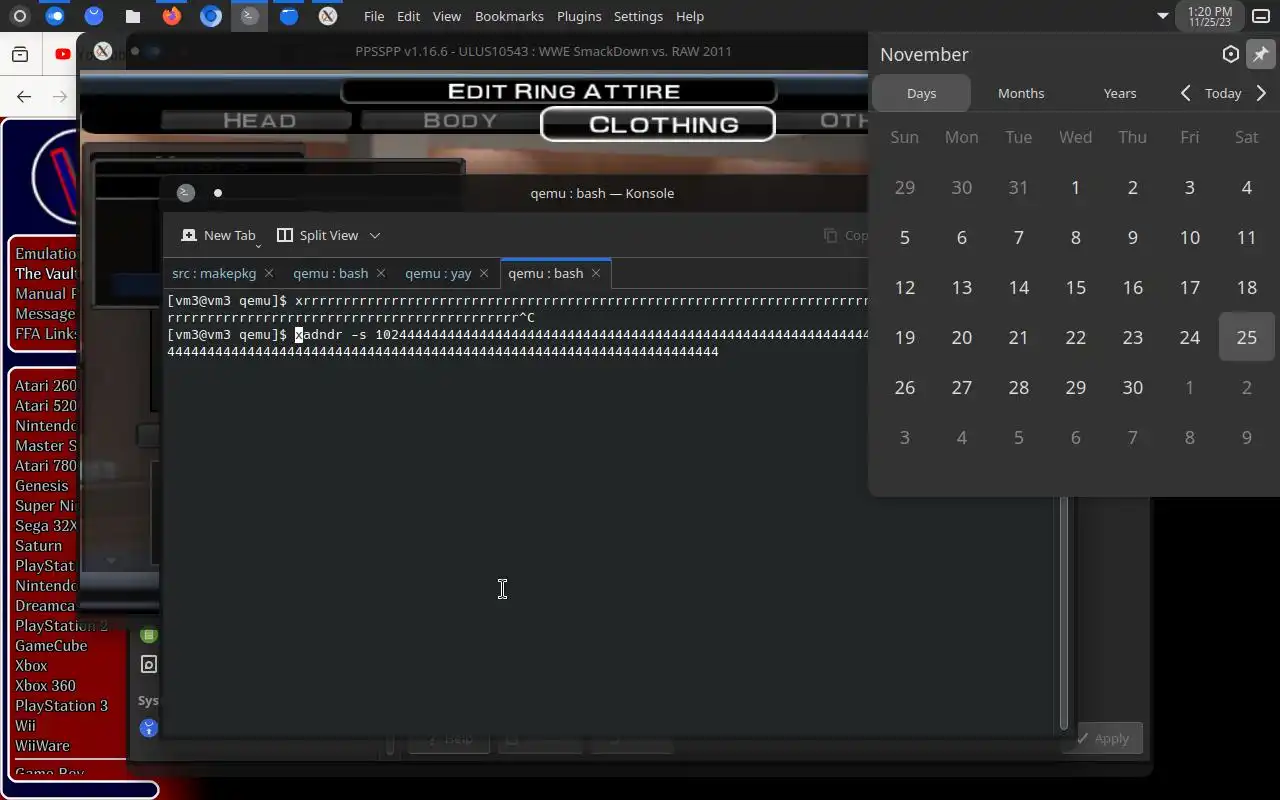The width and height of the screenshot is (1280, 800).
Task: Select the HEAD tab in the game
Action: pyautogui.click(x=258, y=120)
